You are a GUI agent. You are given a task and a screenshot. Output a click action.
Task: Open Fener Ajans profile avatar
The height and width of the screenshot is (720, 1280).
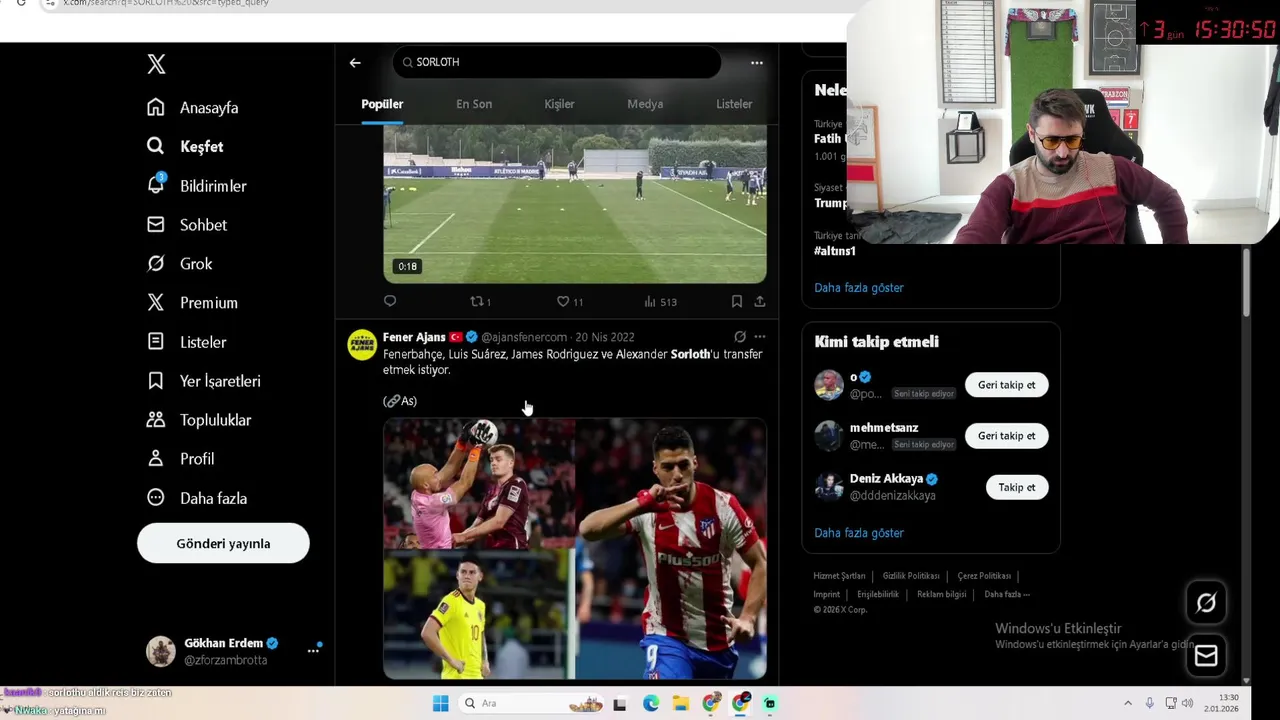pos(362,345)
